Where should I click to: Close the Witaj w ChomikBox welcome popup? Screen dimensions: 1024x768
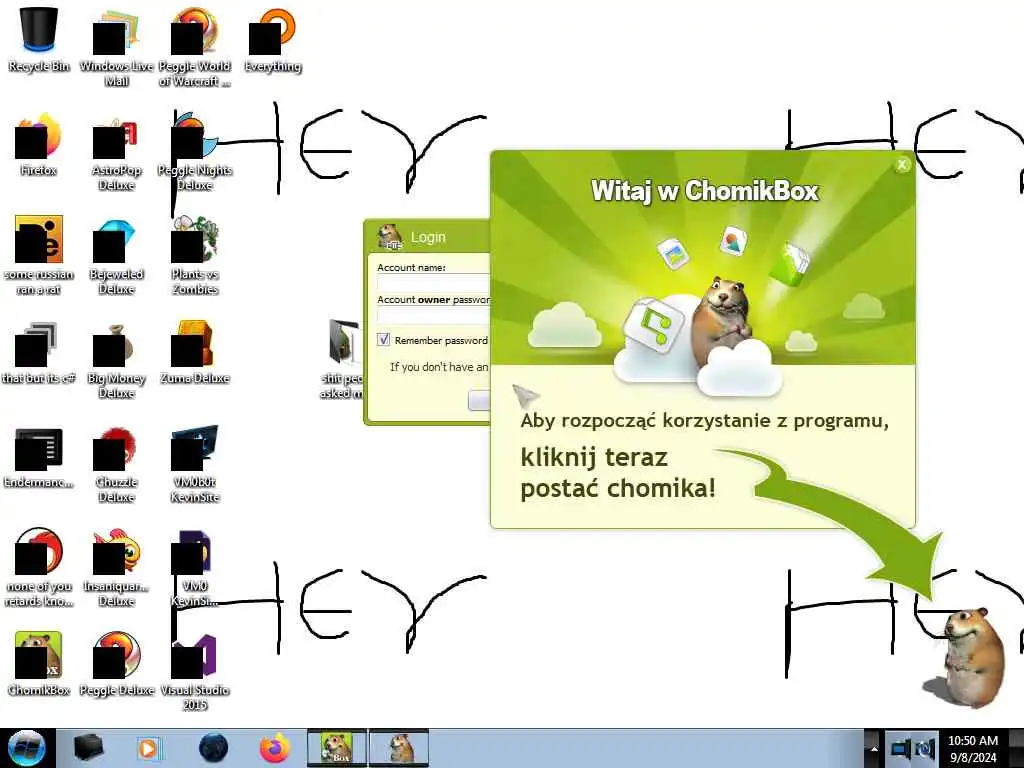click(x=902, y=165)
